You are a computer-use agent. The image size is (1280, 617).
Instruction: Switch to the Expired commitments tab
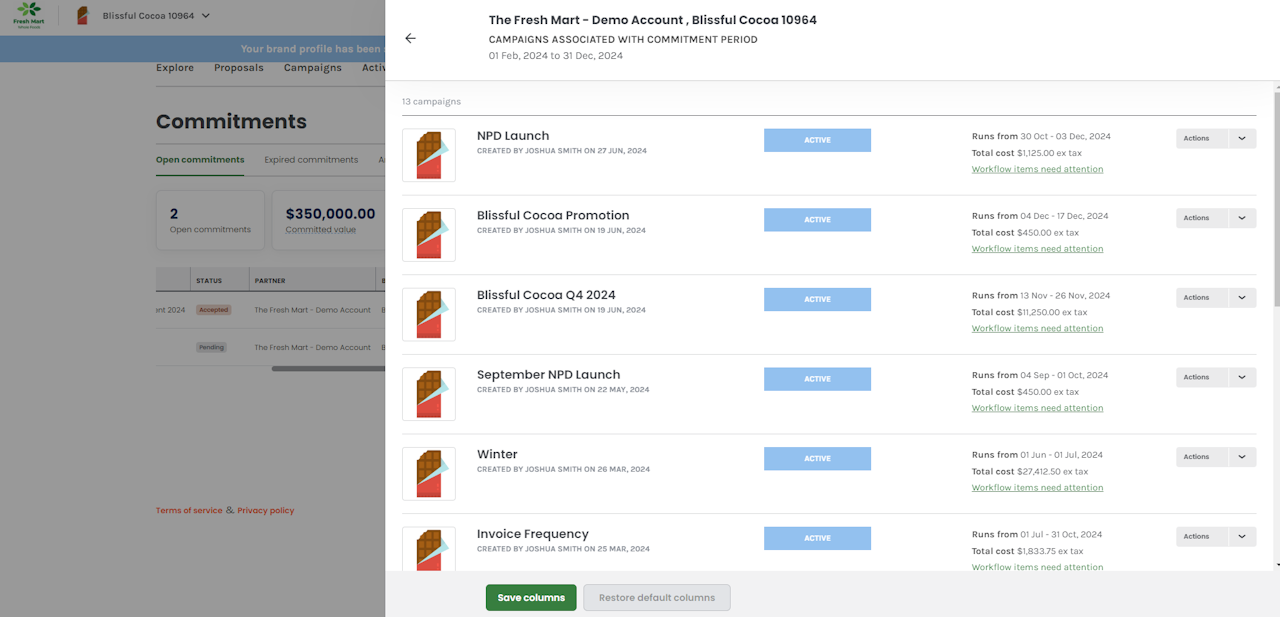point(311,160)
